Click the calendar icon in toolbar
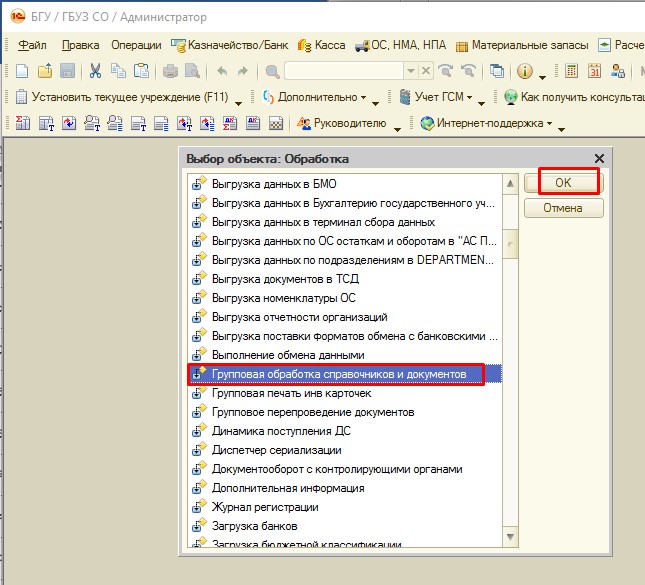Image resolution: width=645 pixels, height=585 pixels. click(x=596, y=71)
